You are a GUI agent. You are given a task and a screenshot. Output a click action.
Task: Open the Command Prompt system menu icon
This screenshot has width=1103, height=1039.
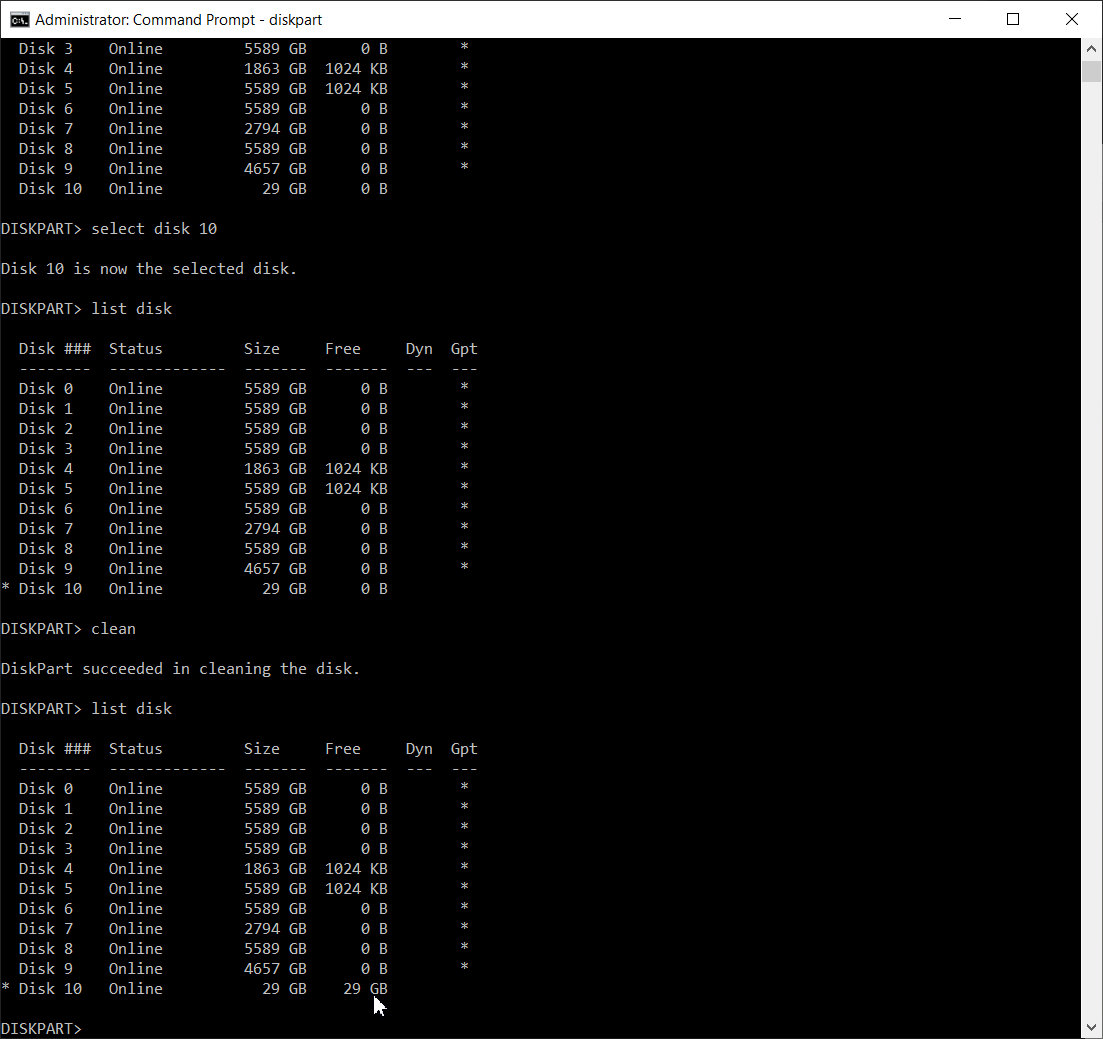(x=19, y=20)
